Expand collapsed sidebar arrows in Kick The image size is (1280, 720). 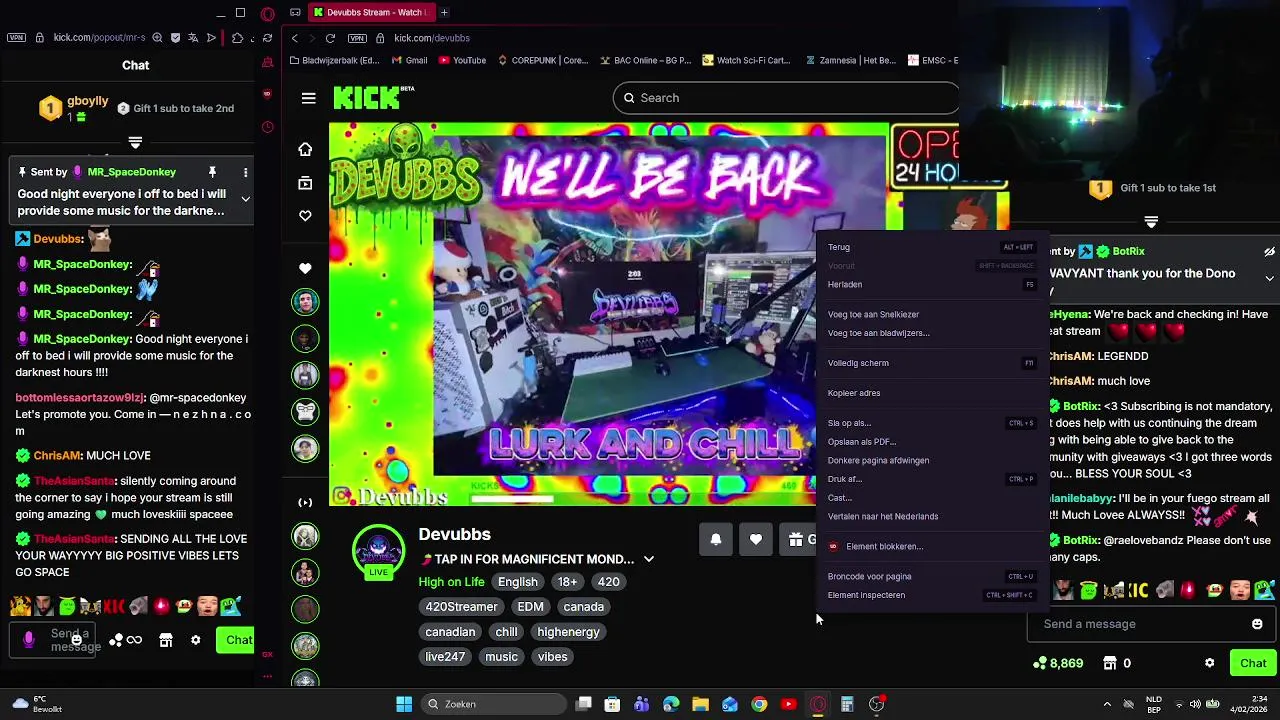pyautogui.click(x=305, y=502)
